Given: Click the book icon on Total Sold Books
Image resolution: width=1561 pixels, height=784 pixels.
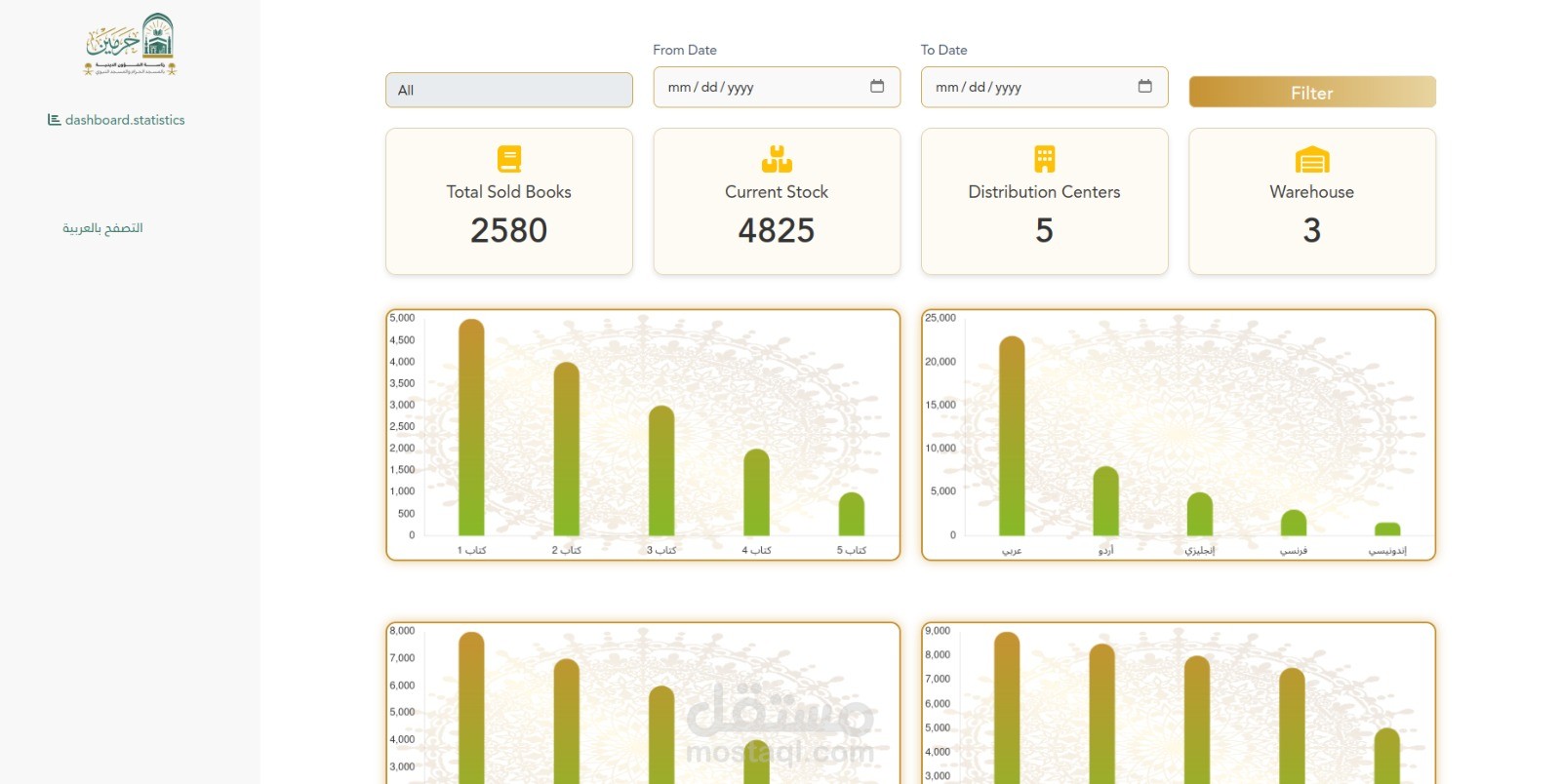Looking at the screenshot, I should click(x=509, y=159).
